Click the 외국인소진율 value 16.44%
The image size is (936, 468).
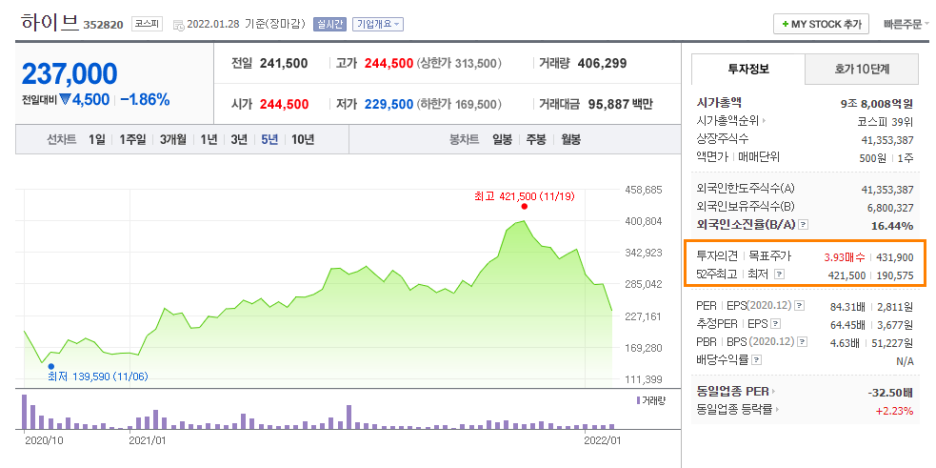(x=894, y=226)
